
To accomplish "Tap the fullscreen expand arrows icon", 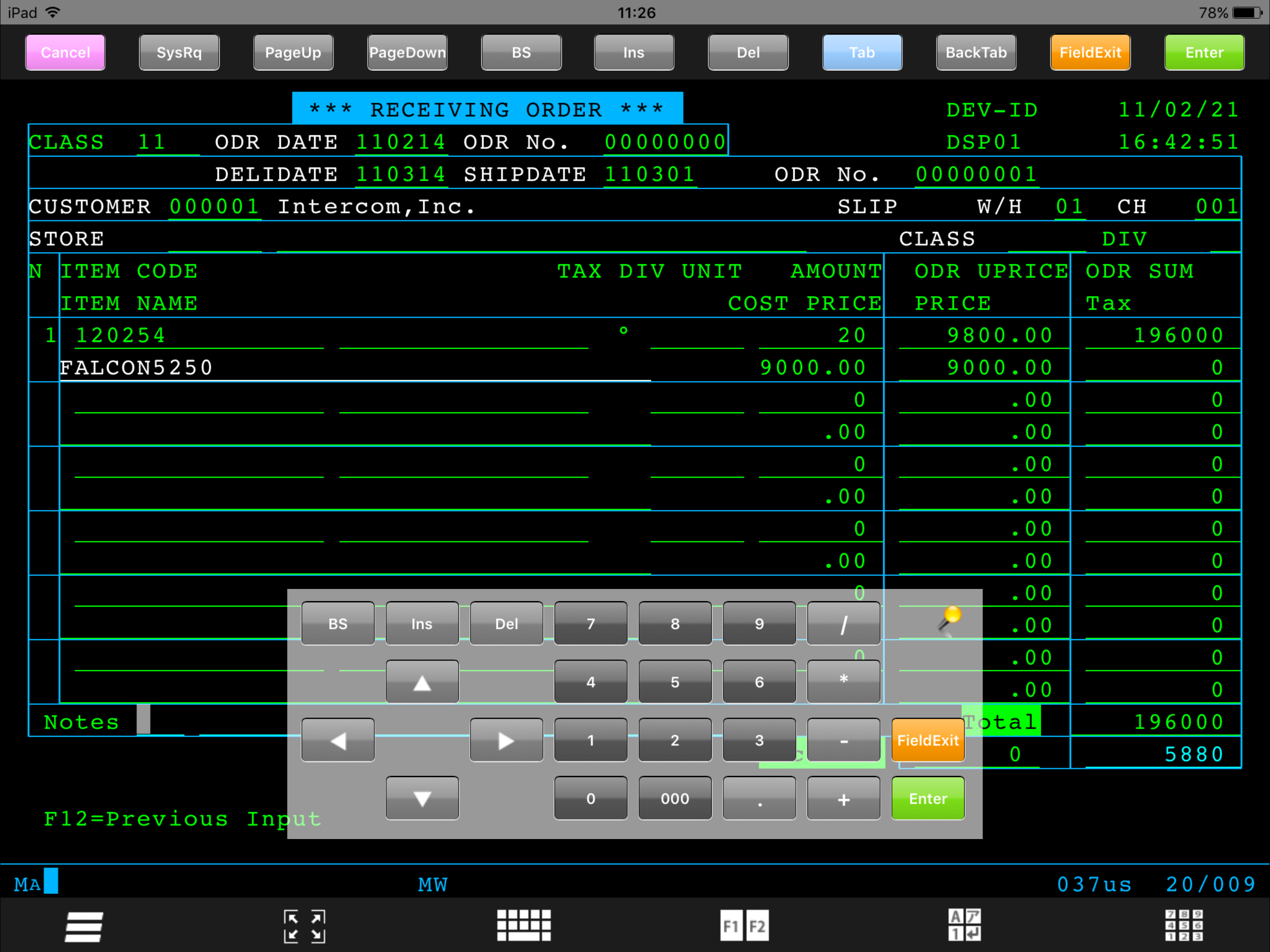I will click(304, 926).
